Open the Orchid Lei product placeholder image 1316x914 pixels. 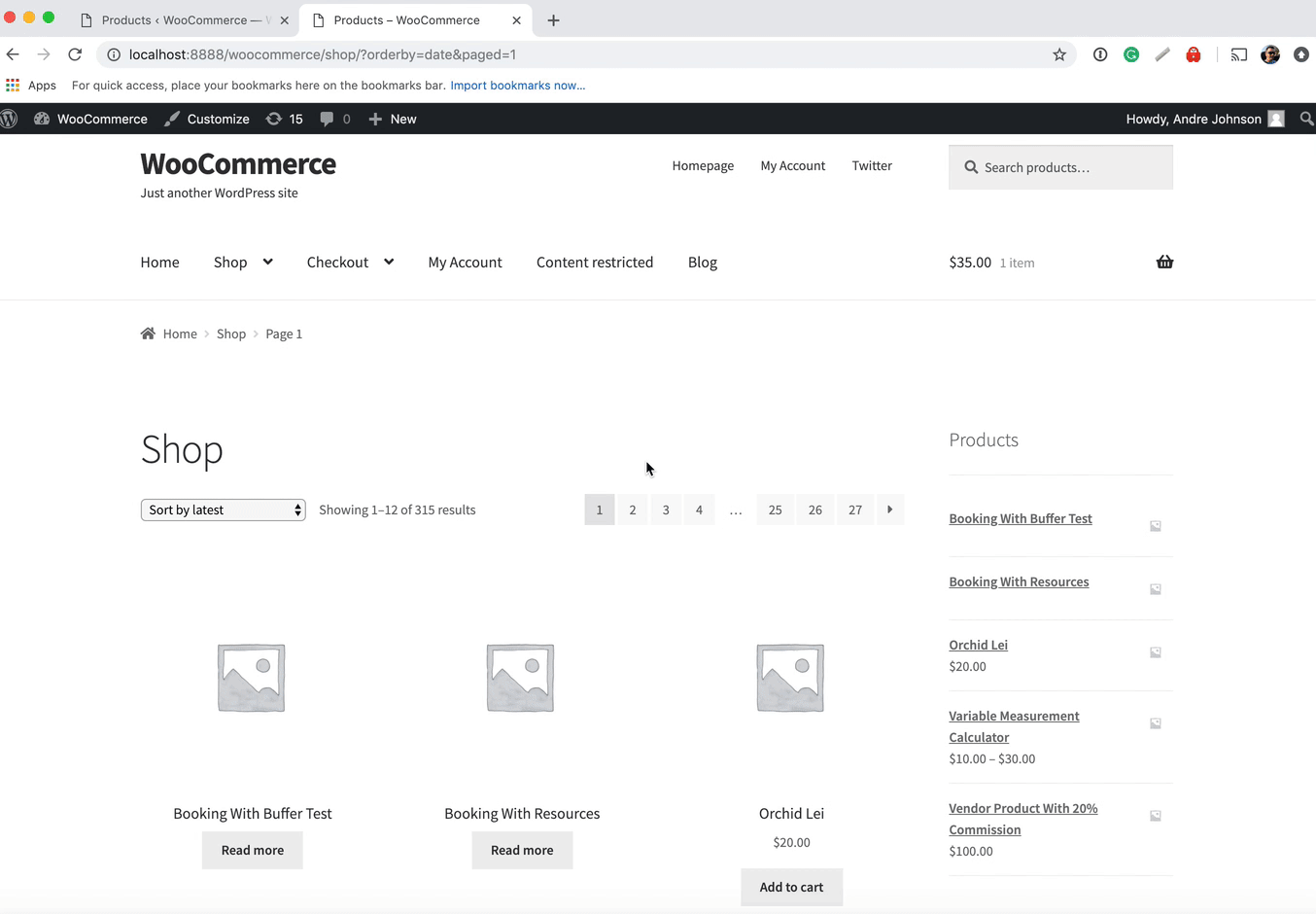click(790, 678)
